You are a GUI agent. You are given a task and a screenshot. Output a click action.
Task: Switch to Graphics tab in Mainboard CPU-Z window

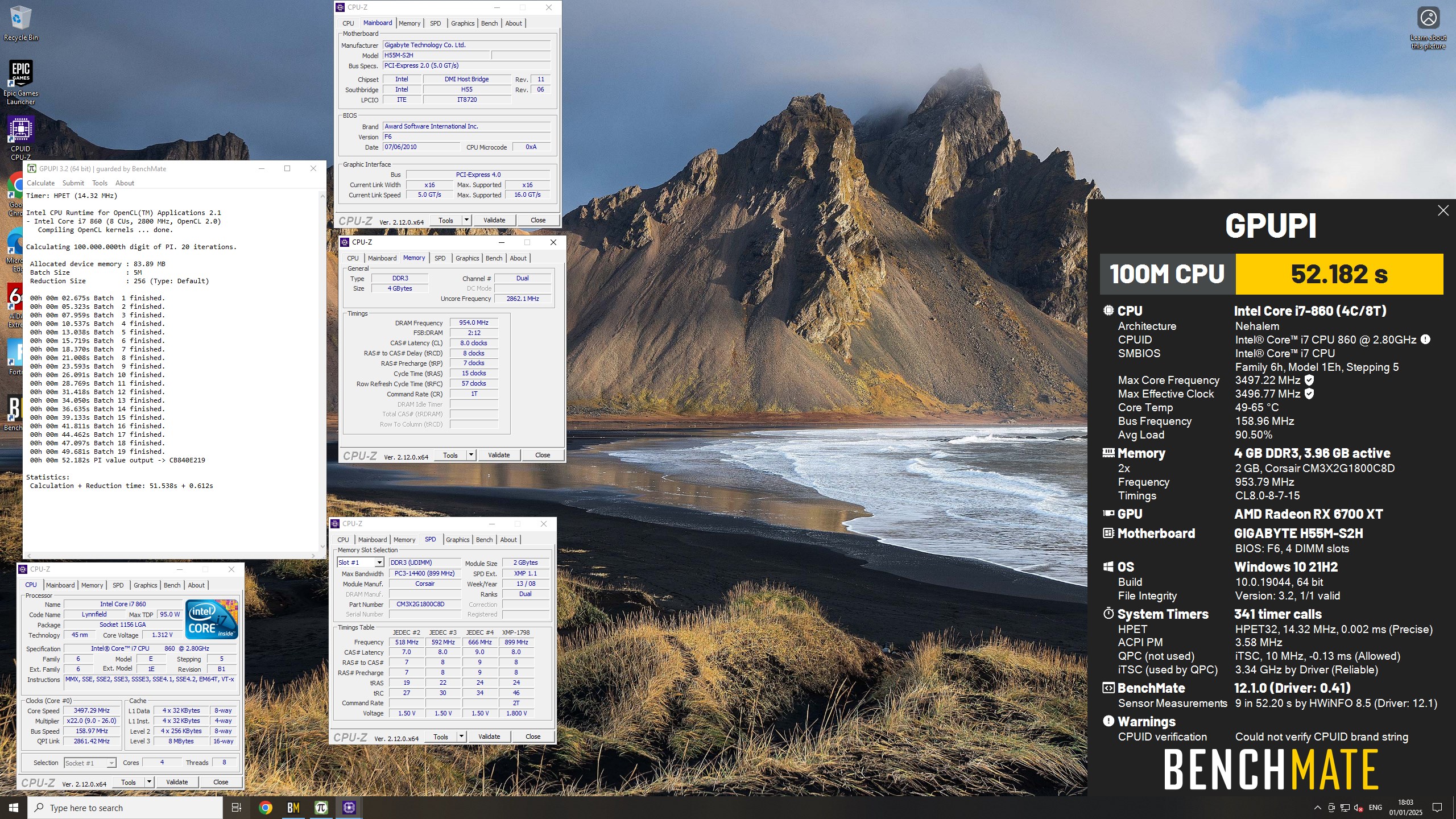coord(462,23)
